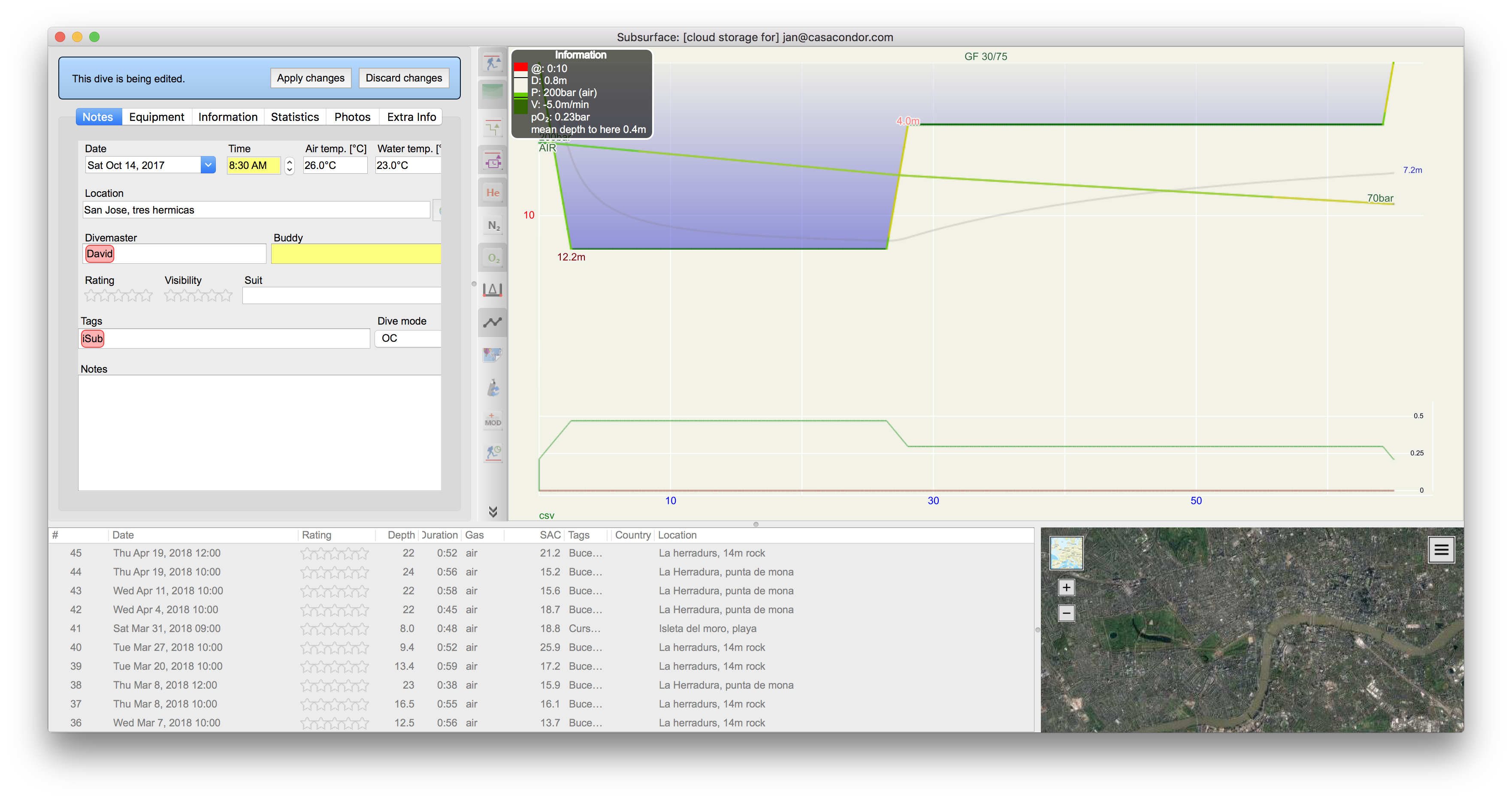Open the Statistics tab
Image resolution: width=1512 pixels, height=801 pixels.
pyautogui.click(x=295, y=116)
